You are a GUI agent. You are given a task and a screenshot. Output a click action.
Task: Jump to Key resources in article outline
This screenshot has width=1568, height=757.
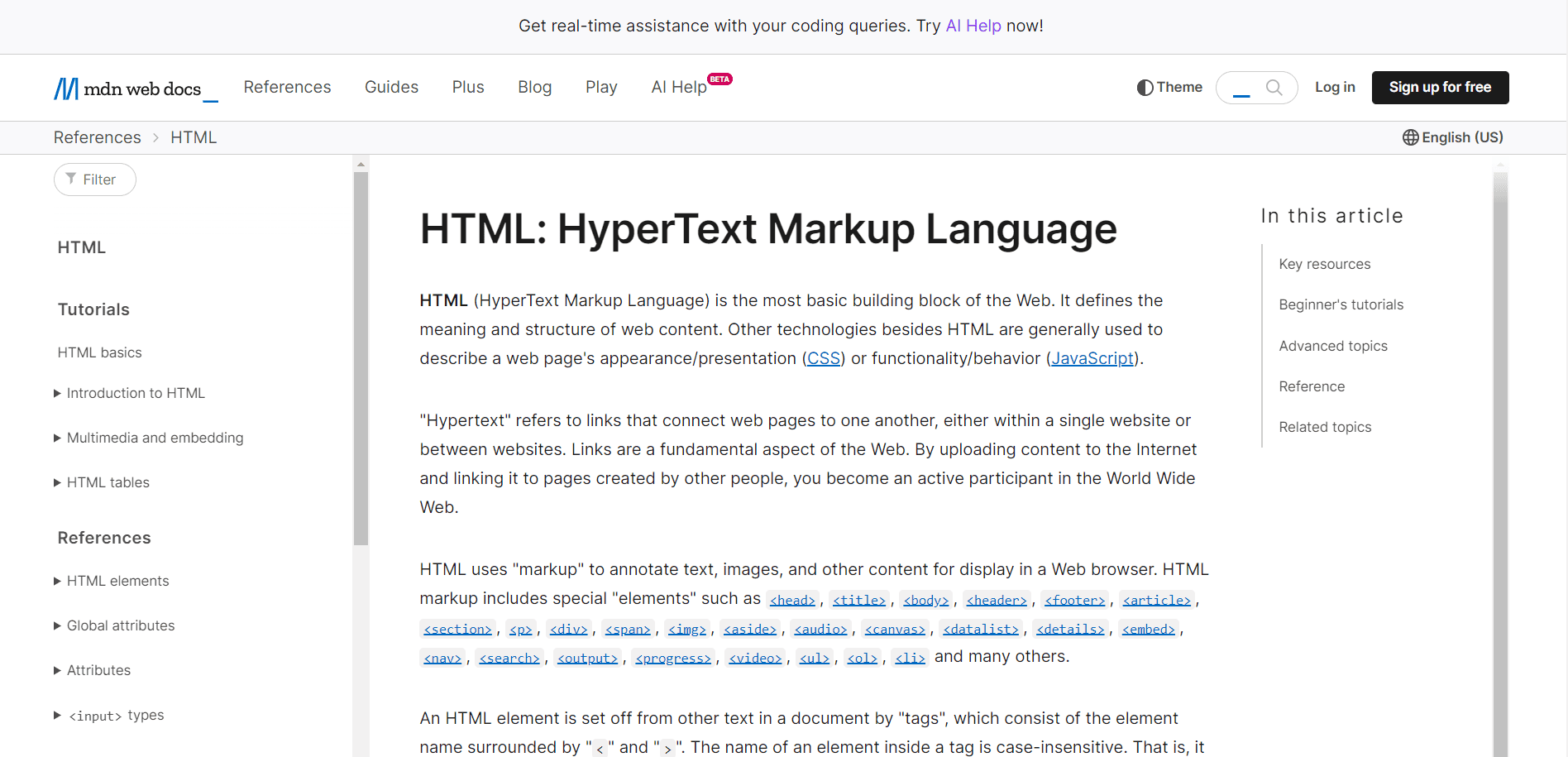click(1324, 264)
